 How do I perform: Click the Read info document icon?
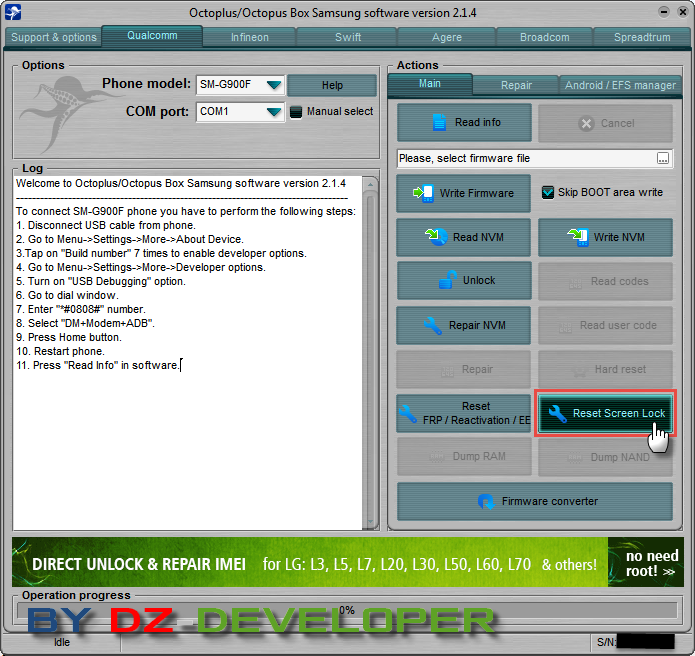pos(439,122)
